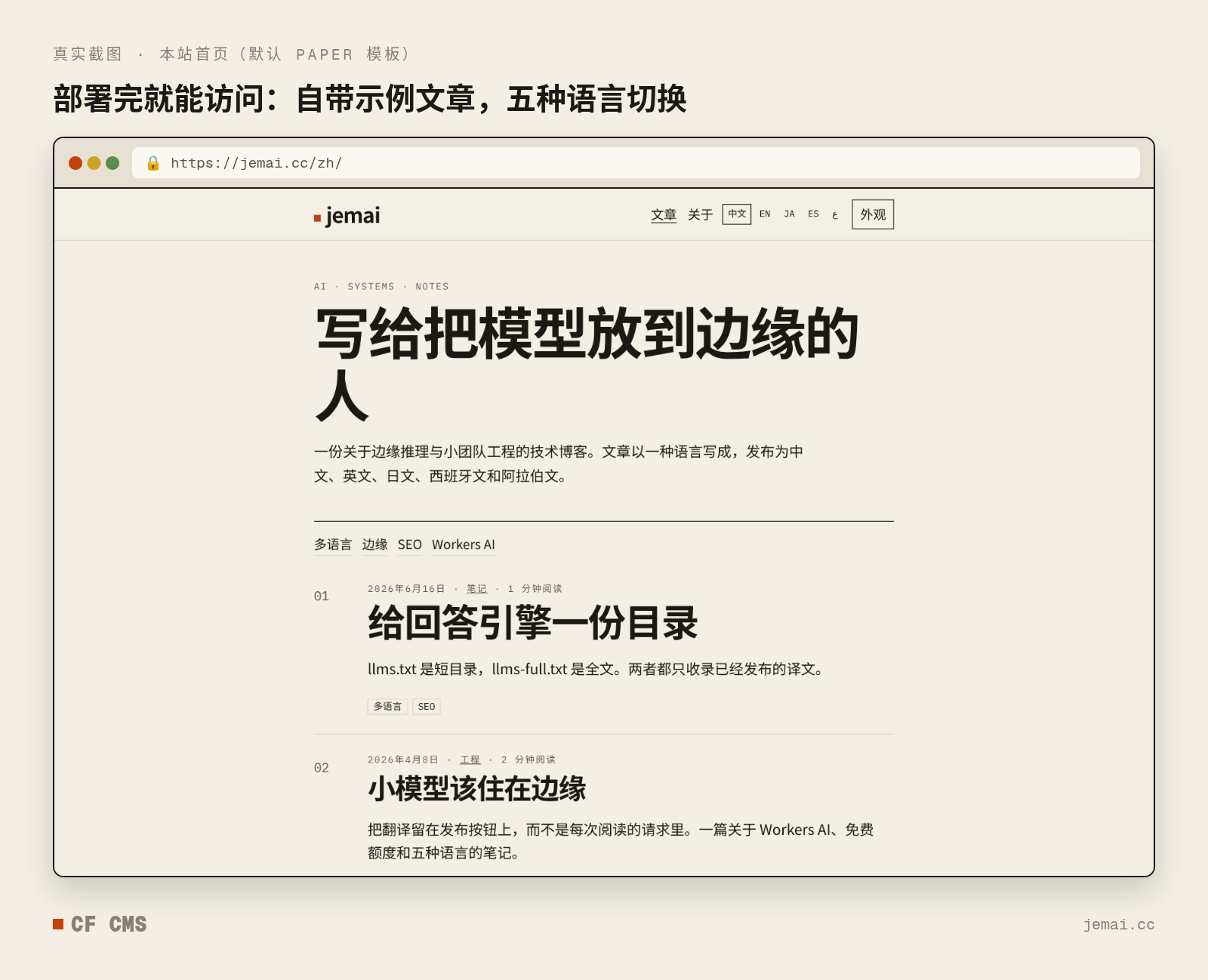1208x980 pixels.
Task: Filter by the Workers AI topic link
Action: tap(464, 545)
